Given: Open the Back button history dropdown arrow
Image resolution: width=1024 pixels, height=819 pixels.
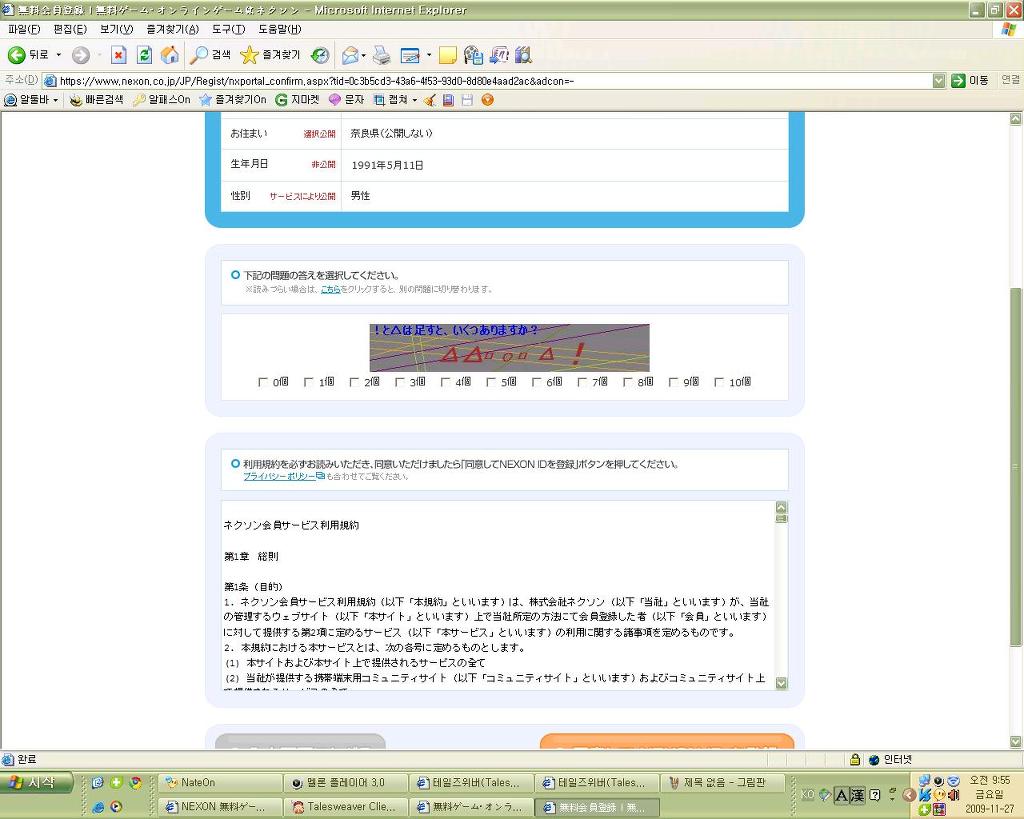Looking at the screenshot, I should (x=59, y=55).
